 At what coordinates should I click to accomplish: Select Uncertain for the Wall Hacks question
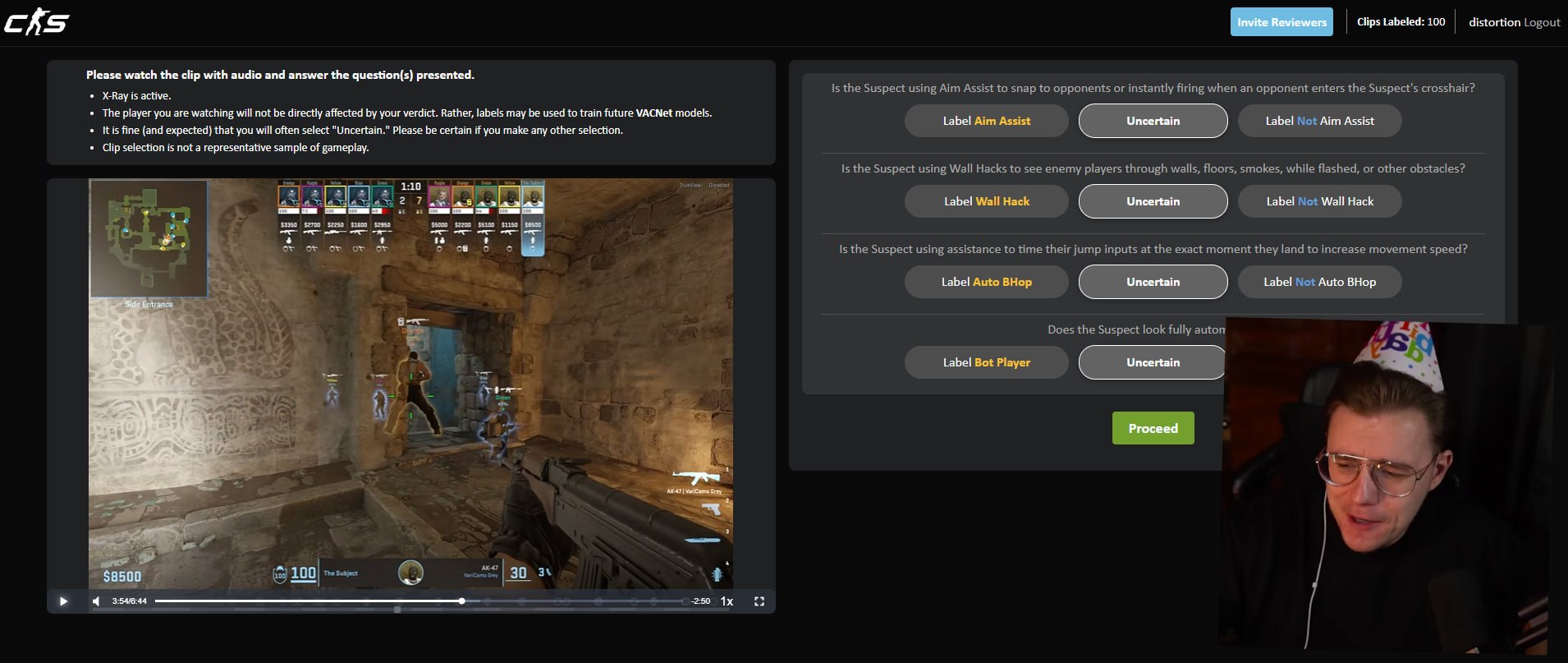click(1153, 201)
